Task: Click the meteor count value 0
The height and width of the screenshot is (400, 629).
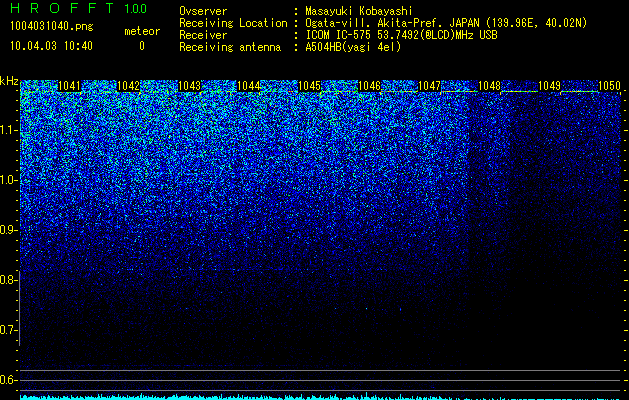Action: 142,46
